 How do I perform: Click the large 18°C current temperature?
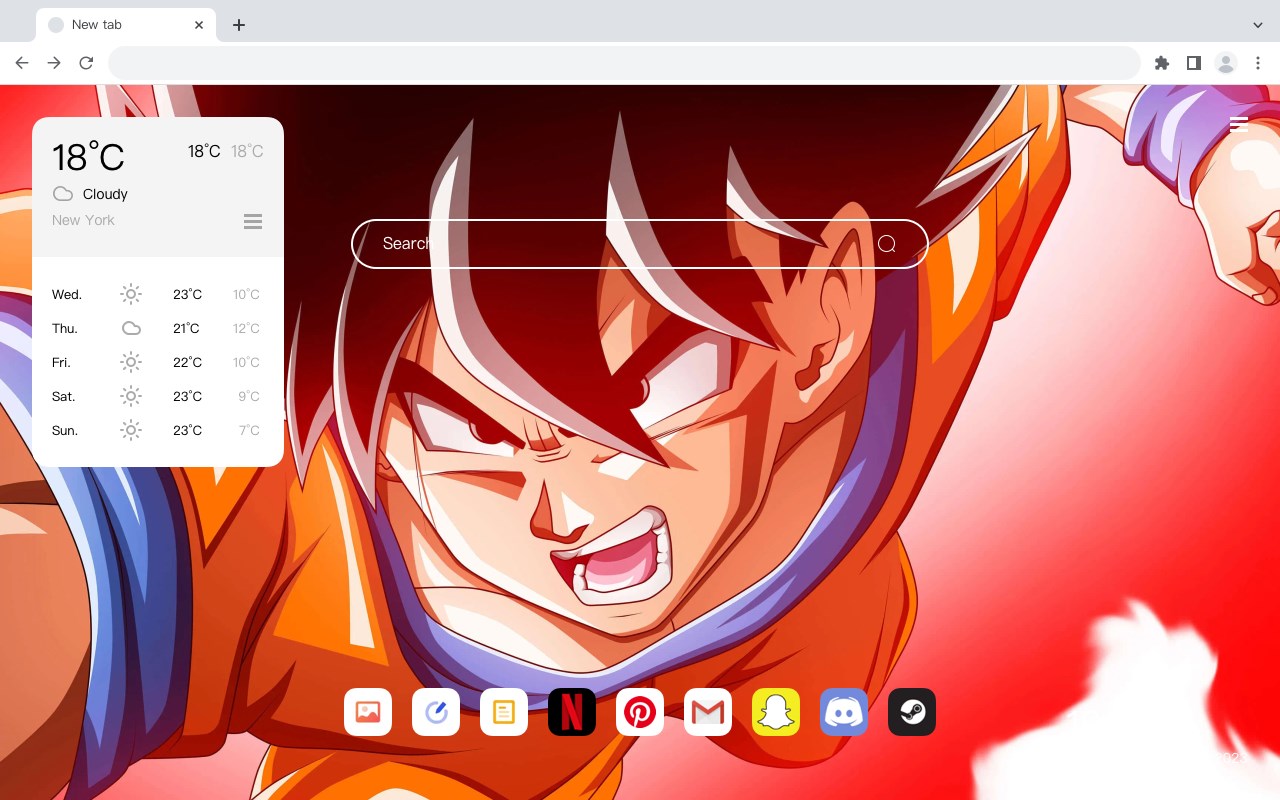coord(88,157)
